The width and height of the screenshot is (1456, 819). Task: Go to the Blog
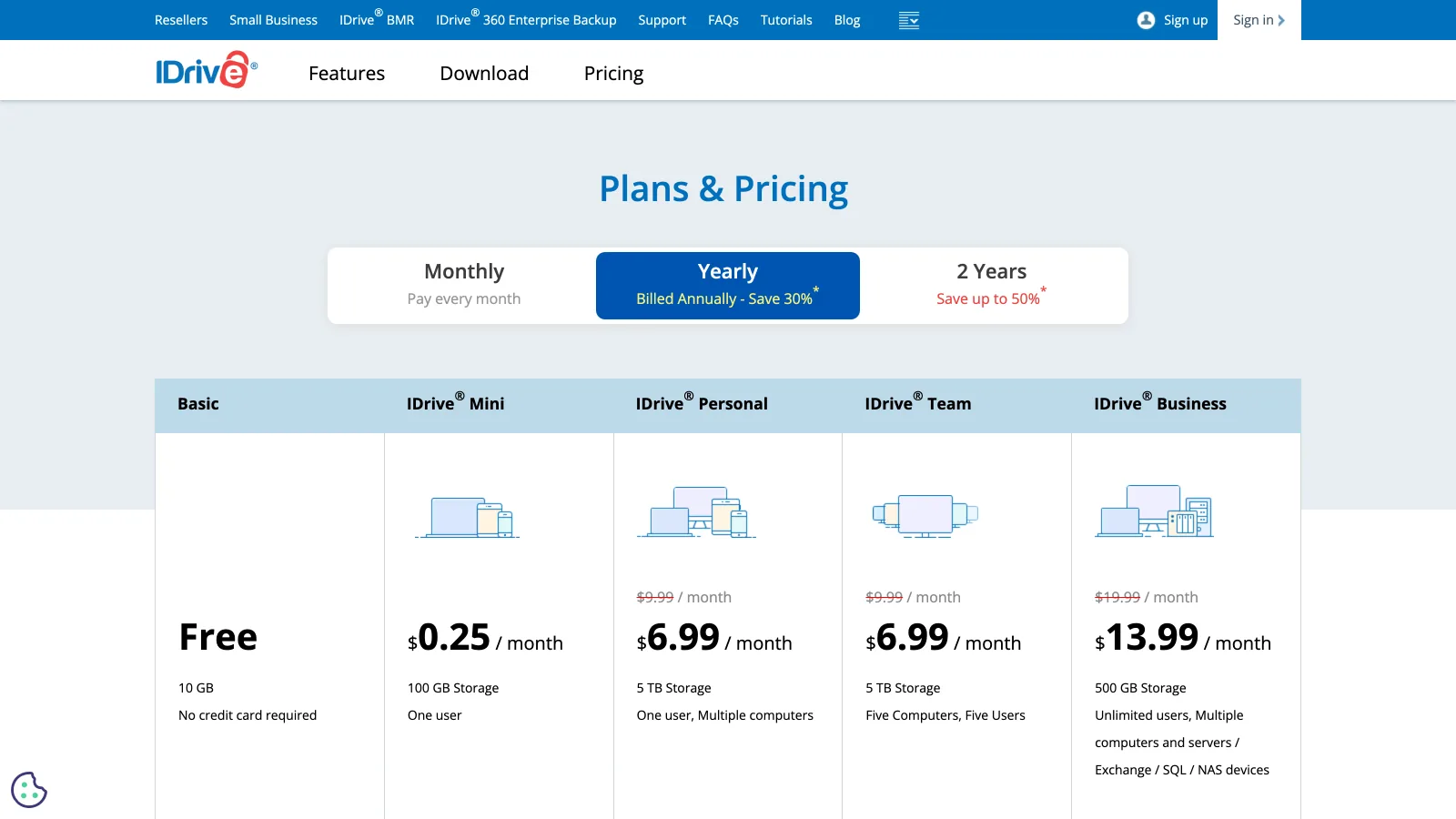click(847, 20)
